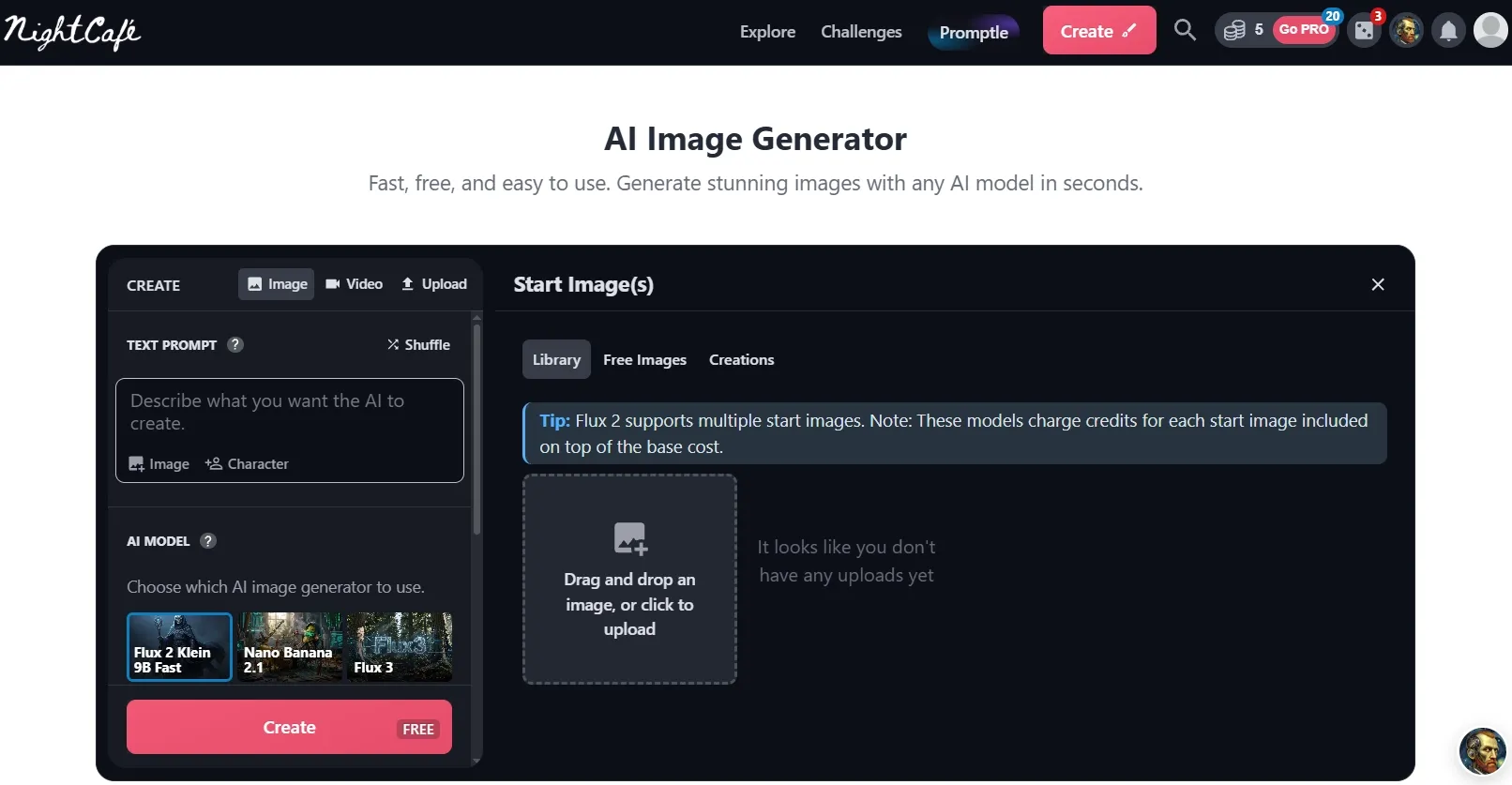1512x785 pixels.
Task: Open the Explore page
Action: coord(767,32)
